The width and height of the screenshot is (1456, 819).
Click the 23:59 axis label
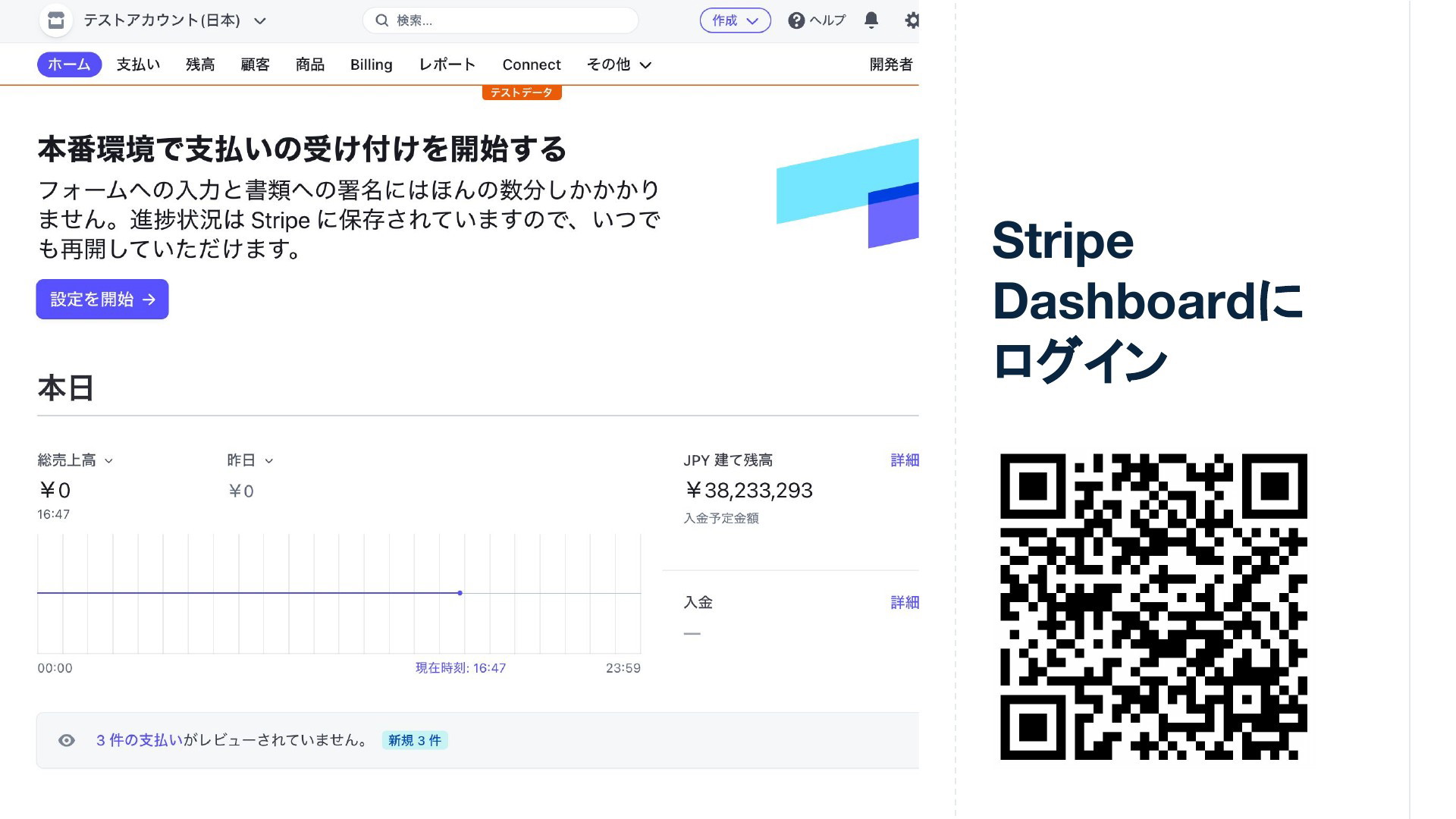pos(623,668)
